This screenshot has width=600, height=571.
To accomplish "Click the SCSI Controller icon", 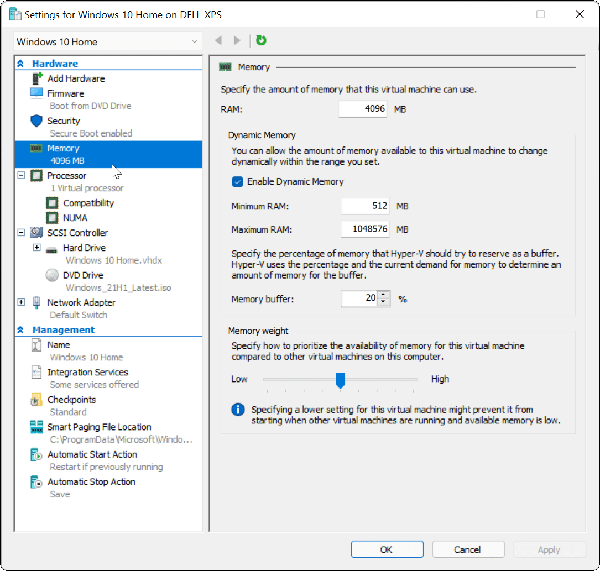I will [36, 232].
